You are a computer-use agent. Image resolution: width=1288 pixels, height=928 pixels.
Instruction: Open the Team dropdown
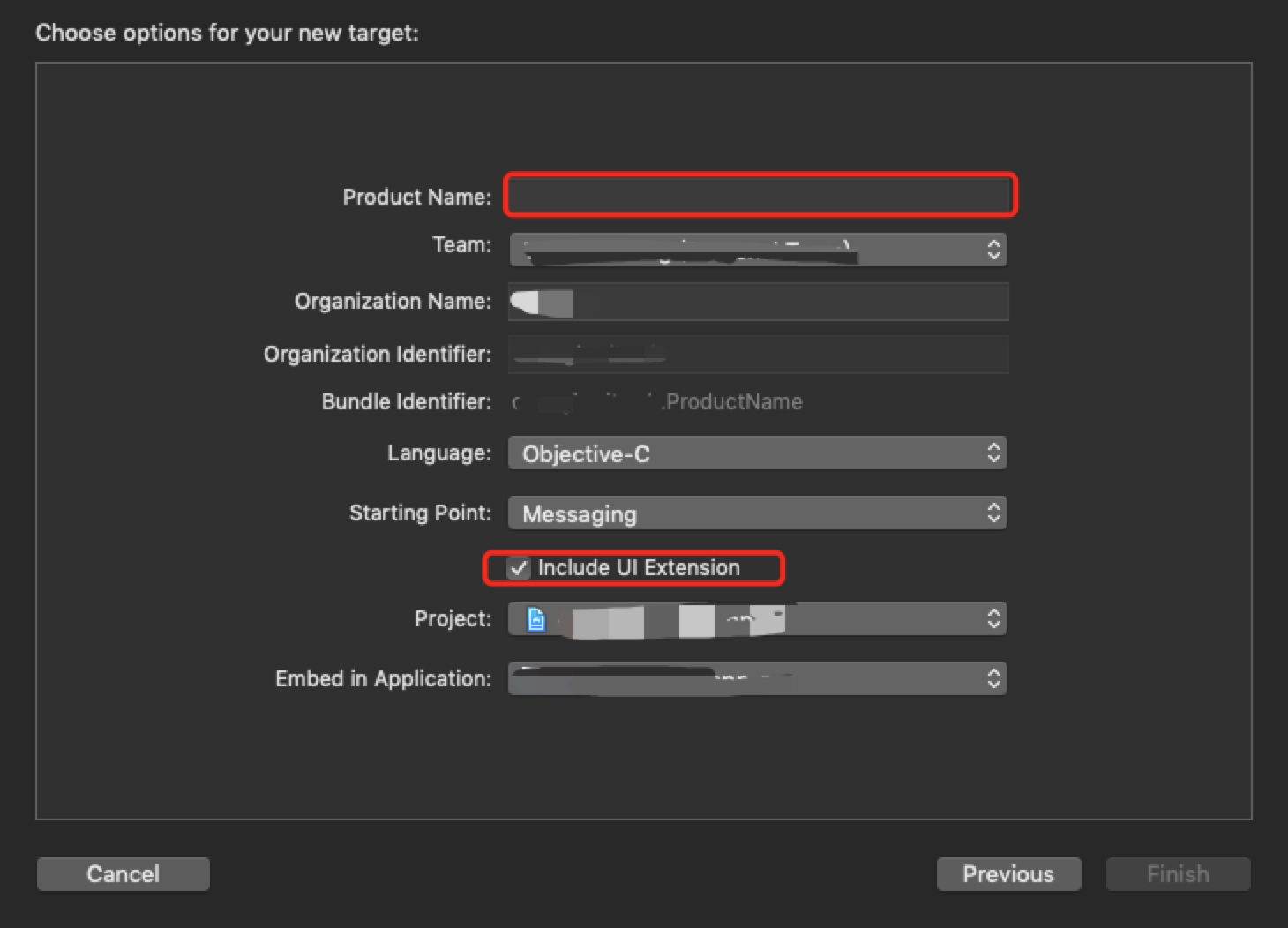pos(758,250)
